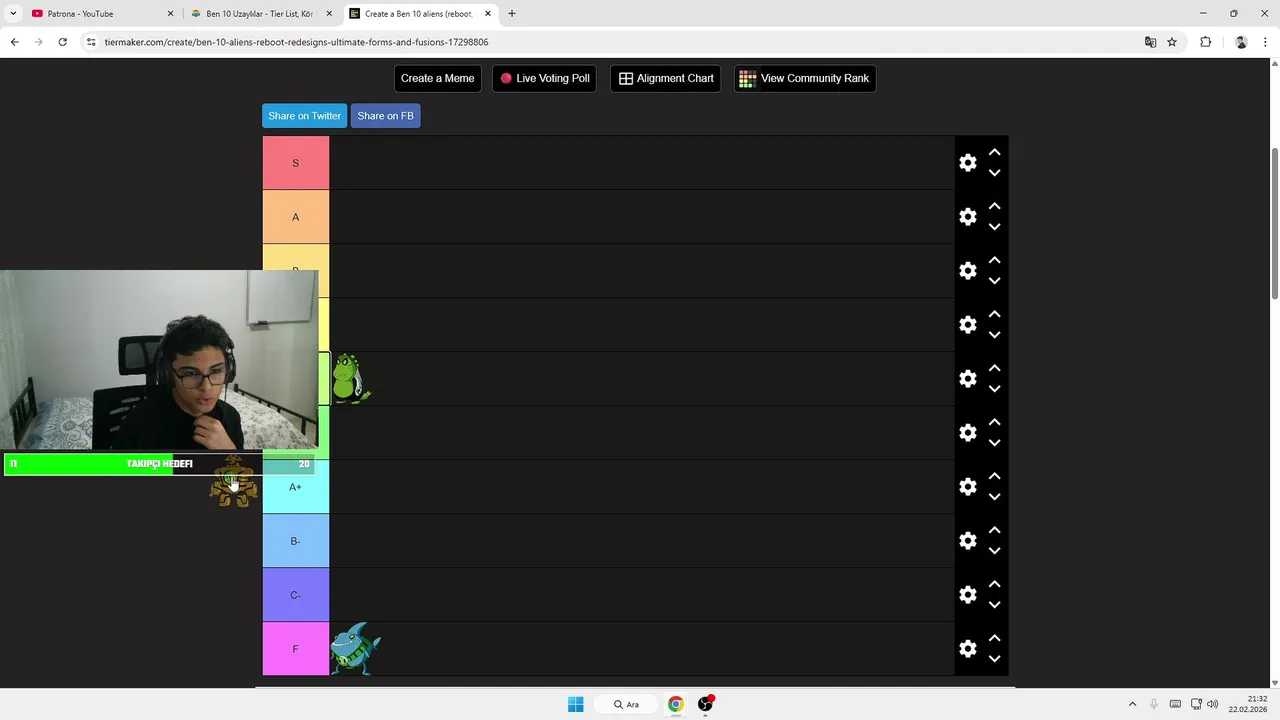
Task: Move the S tier row down
Action: point(994,173)
